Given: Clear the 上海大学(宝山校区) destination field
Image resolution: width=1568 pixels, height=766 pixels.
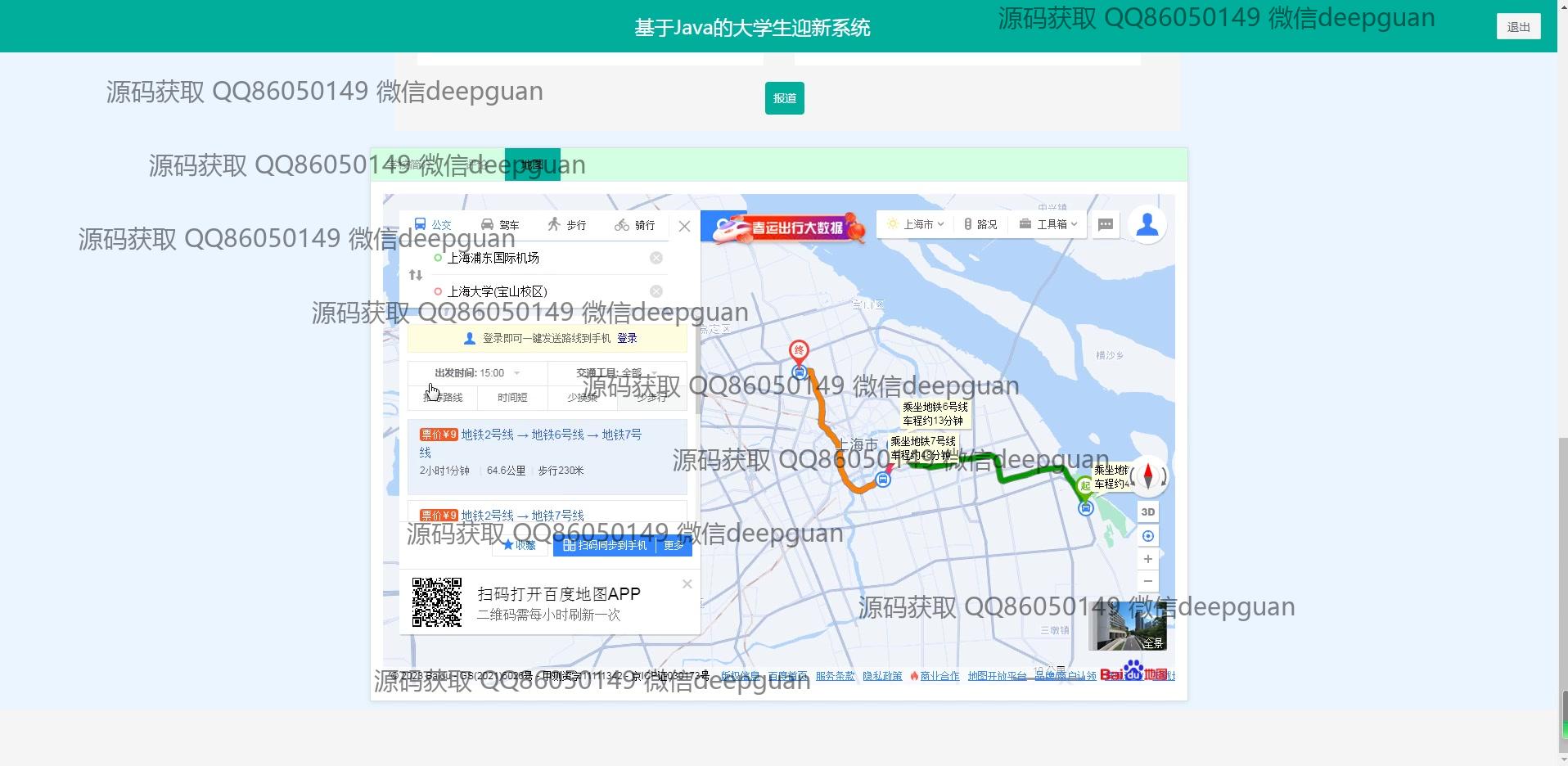Looking at the screenshot, I should (656, 291).
